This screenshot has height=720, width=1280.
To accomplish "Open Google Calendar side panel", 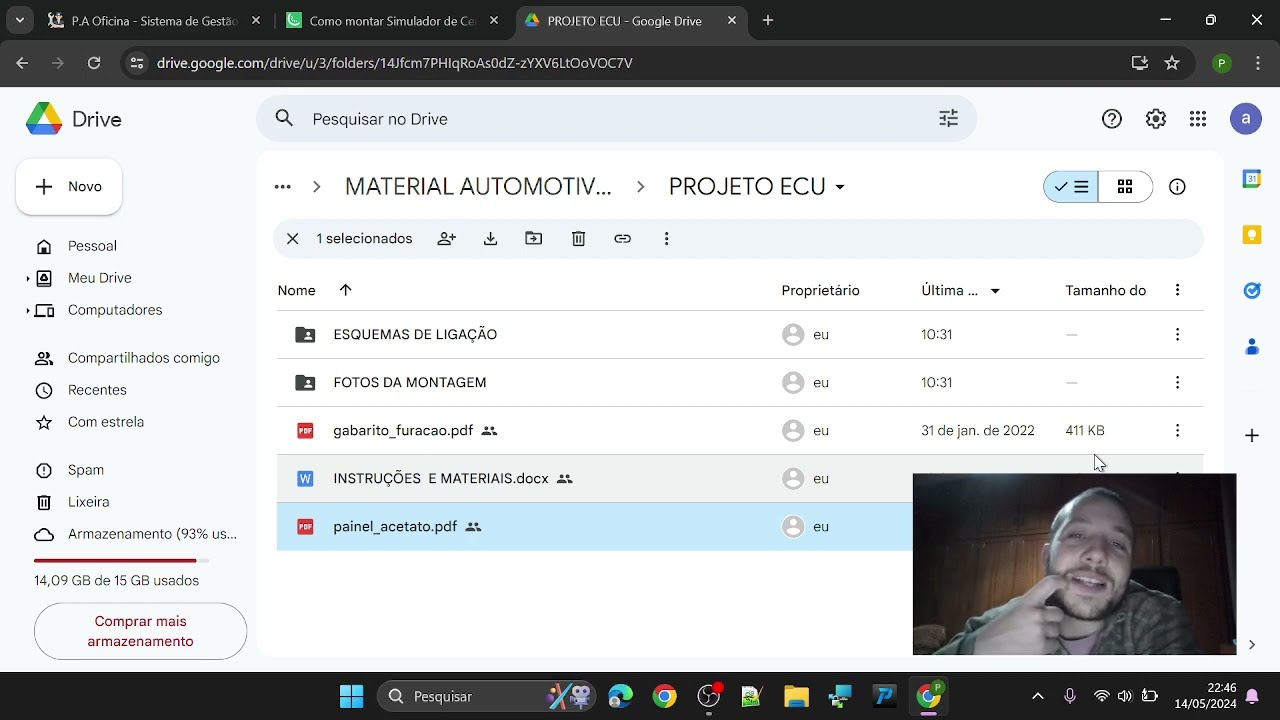I will click(1252, 179).
